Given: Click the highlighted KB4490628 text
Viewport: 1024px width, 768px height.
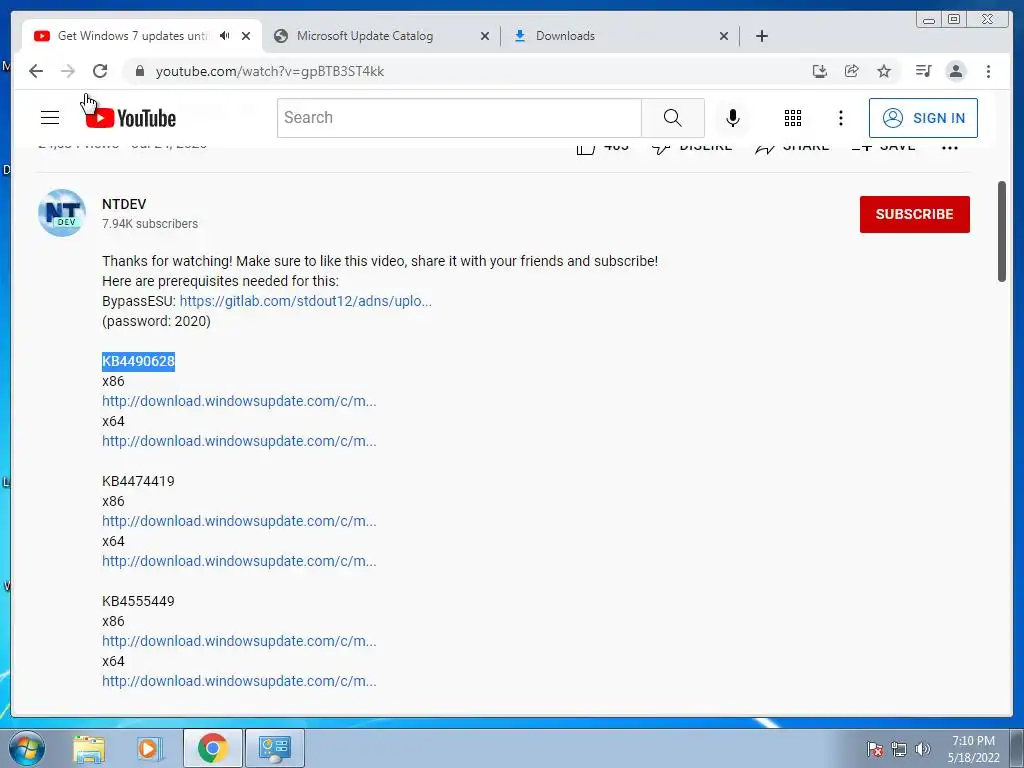Looking at the screenshot, I should click(138, 361).
